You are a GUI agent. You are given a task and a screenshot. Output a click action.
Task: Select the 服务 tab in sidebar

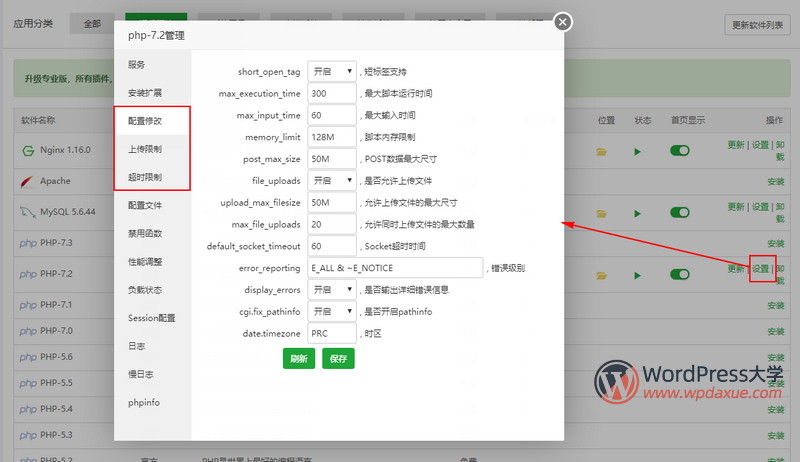click(152, 64)
